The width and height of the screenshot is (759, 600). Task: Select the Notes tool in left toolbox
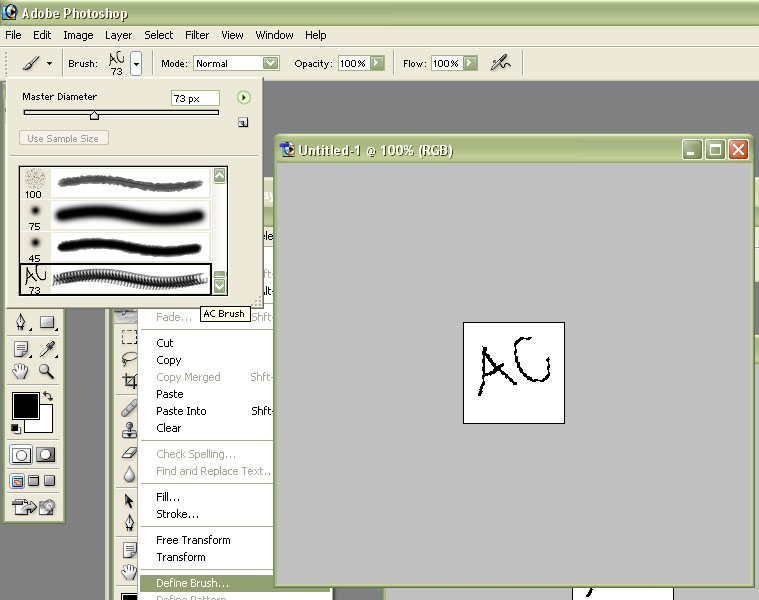21,348
